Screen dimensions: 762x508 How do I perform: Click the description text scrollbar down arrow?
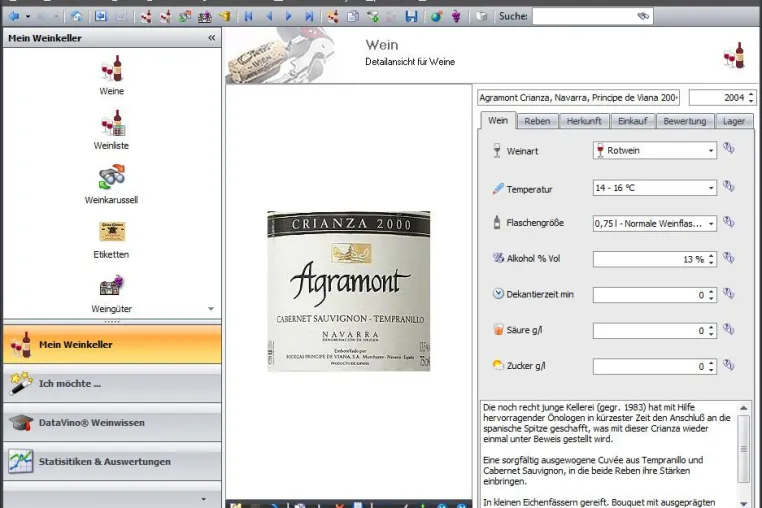pos(744,503)
